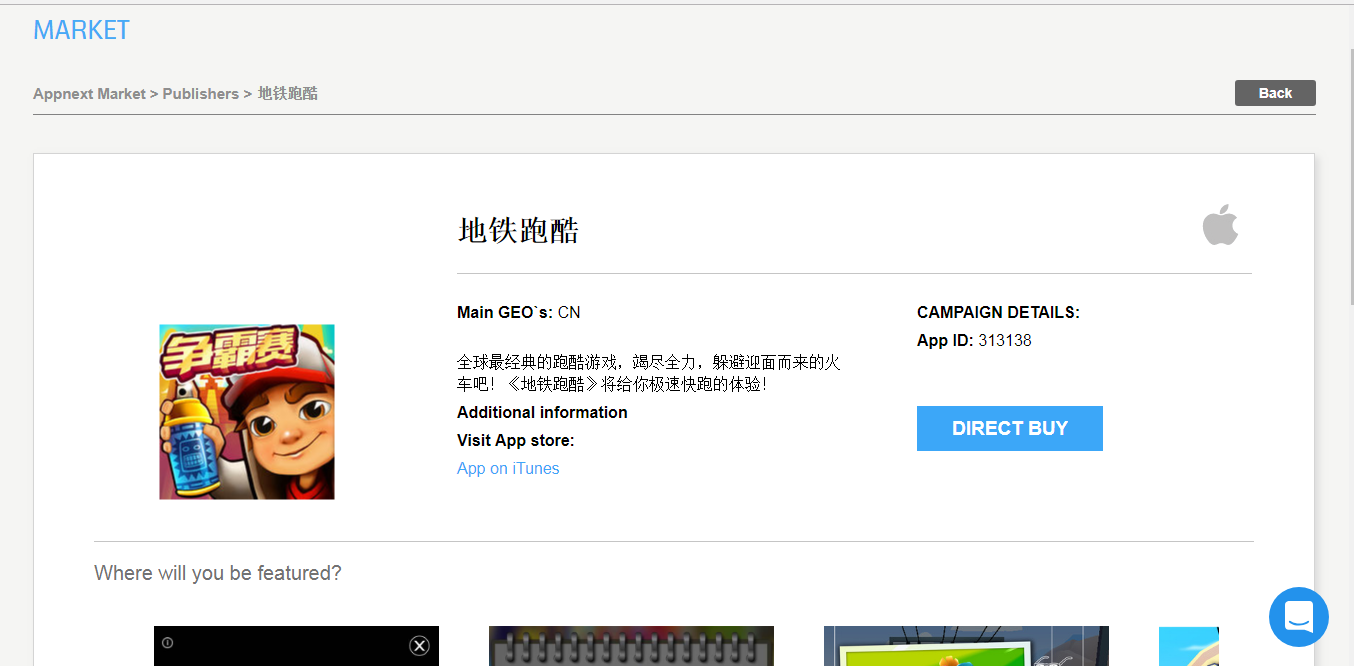Click Where will you be featured heading
The width and height of the screenshot is (1354, 666).
(x=218, y=573)
